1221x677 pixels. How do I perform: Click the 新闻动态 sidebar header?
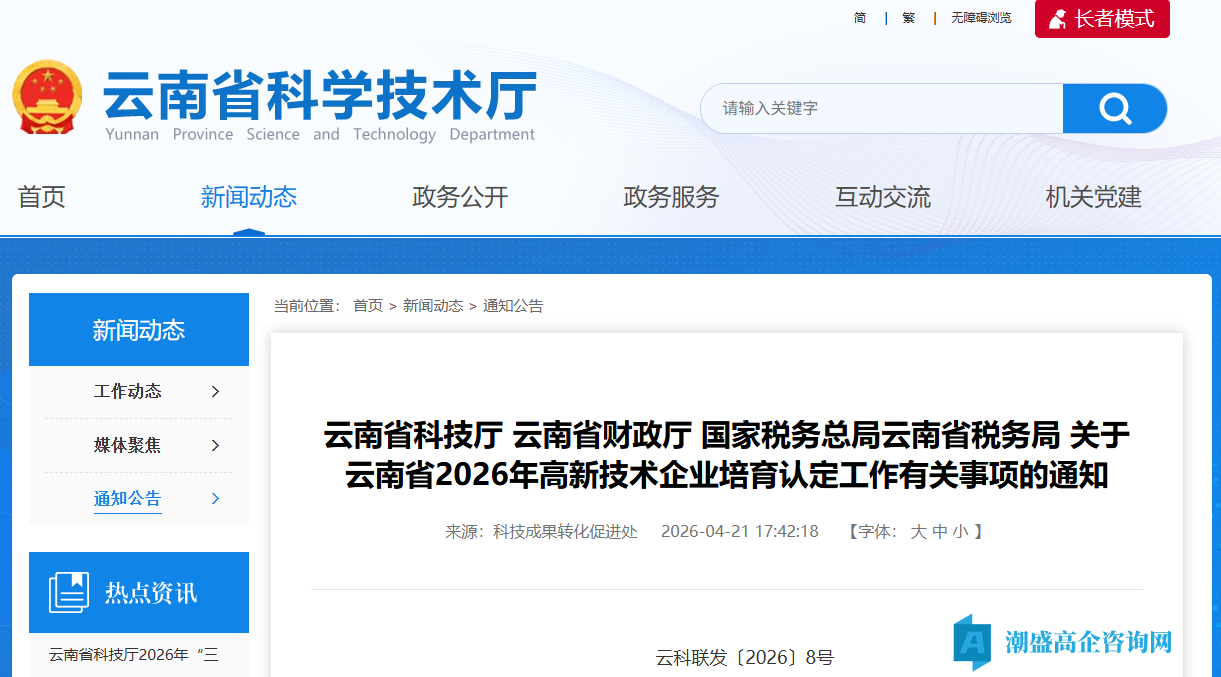139,330
